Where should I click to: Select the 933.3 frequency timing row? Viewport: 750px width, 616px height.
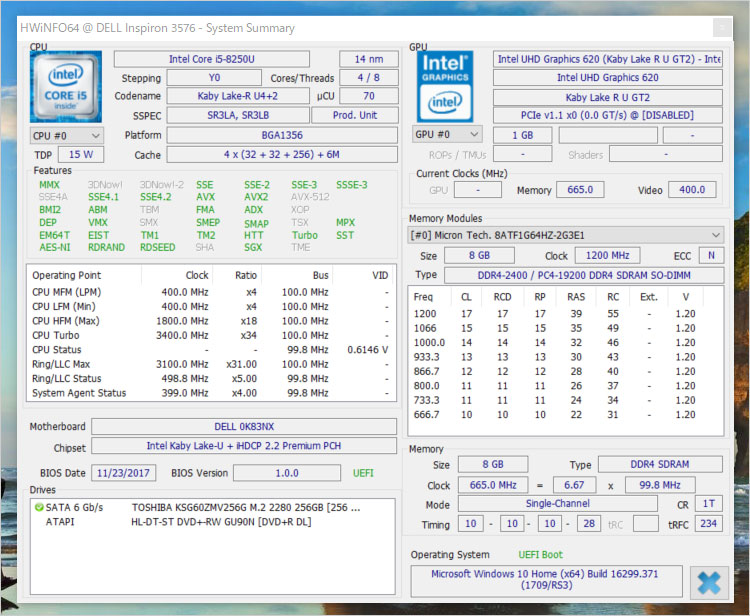pos(565,357)
